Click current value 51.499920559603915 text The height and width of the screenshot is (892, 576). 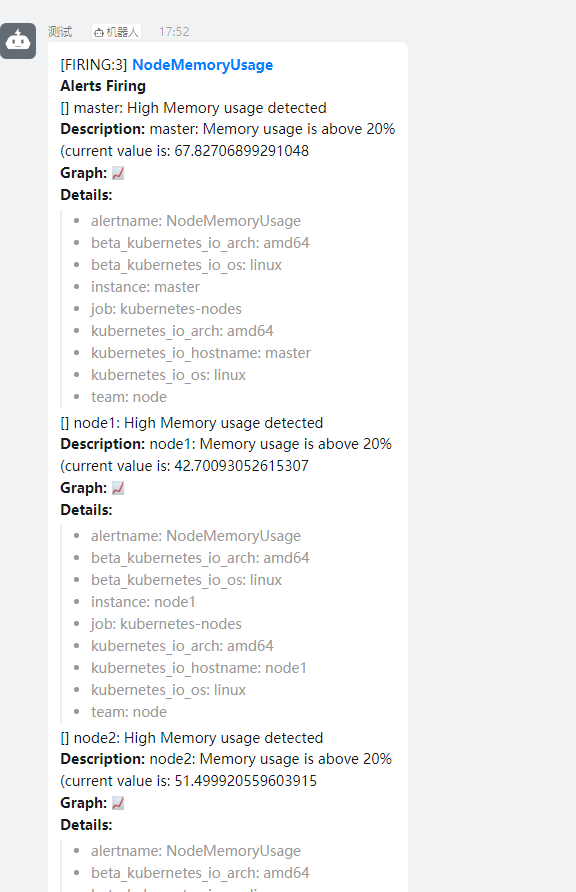pyautogui.click(x=189, y=782)
